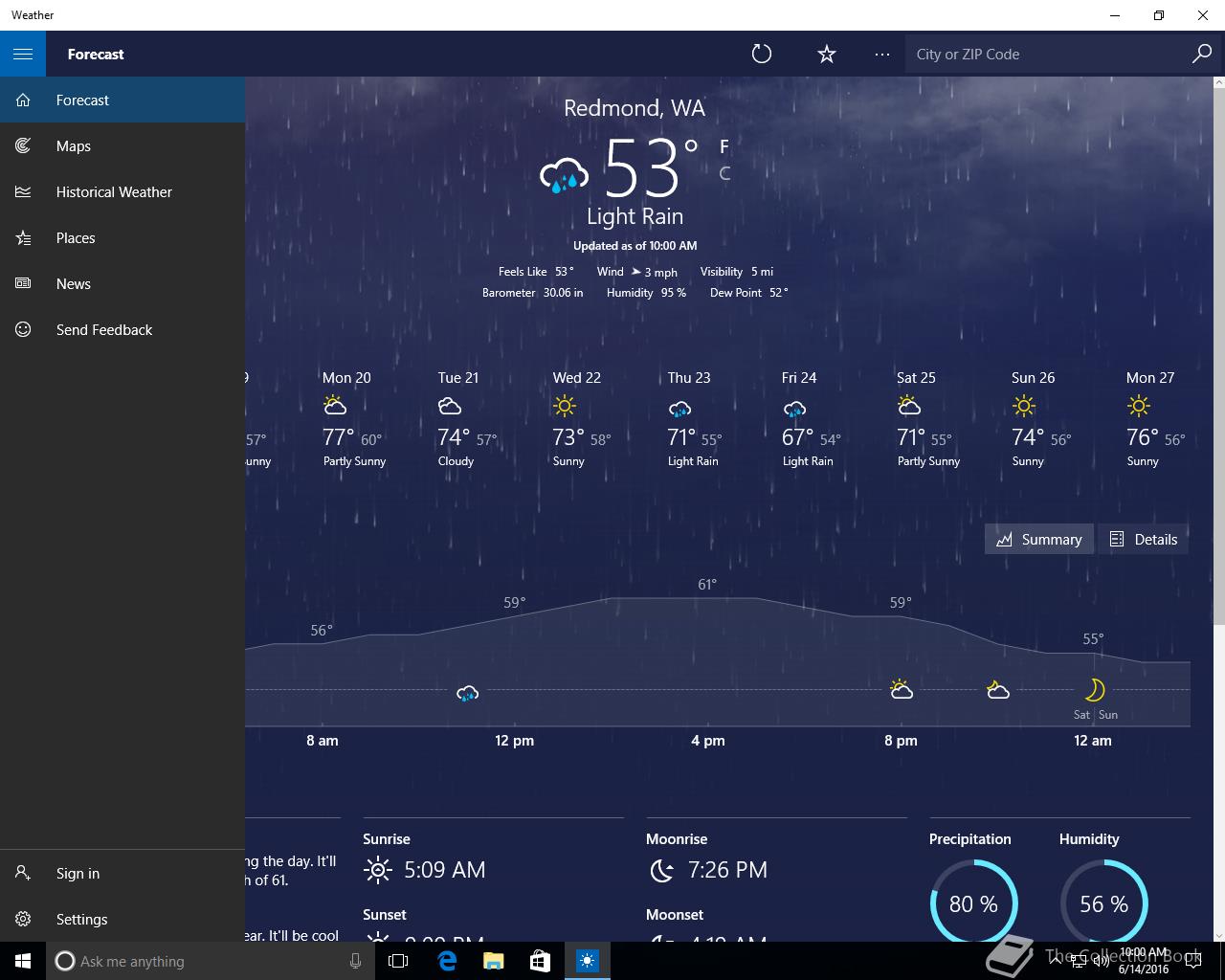The image size is (1225, 980).
Task: Click the News newspaper icon
Action: pos(23,283)
